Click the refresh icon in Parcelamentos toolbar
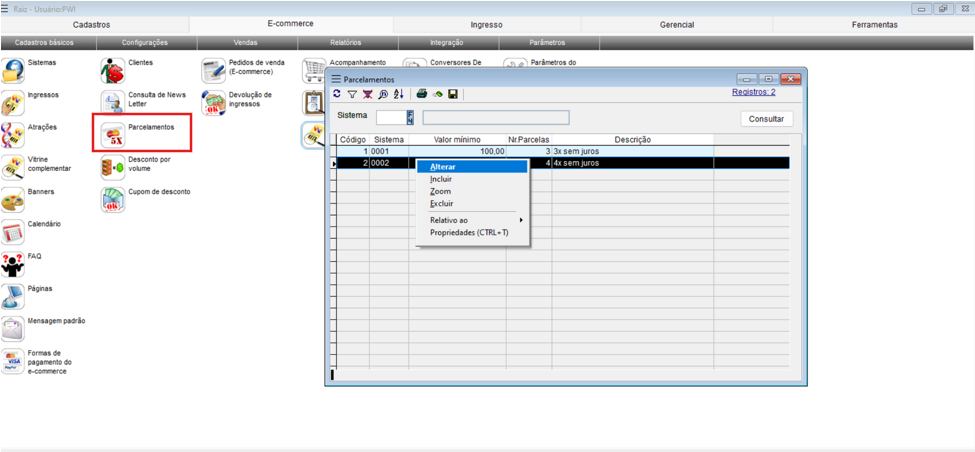 tap(337, 94)
